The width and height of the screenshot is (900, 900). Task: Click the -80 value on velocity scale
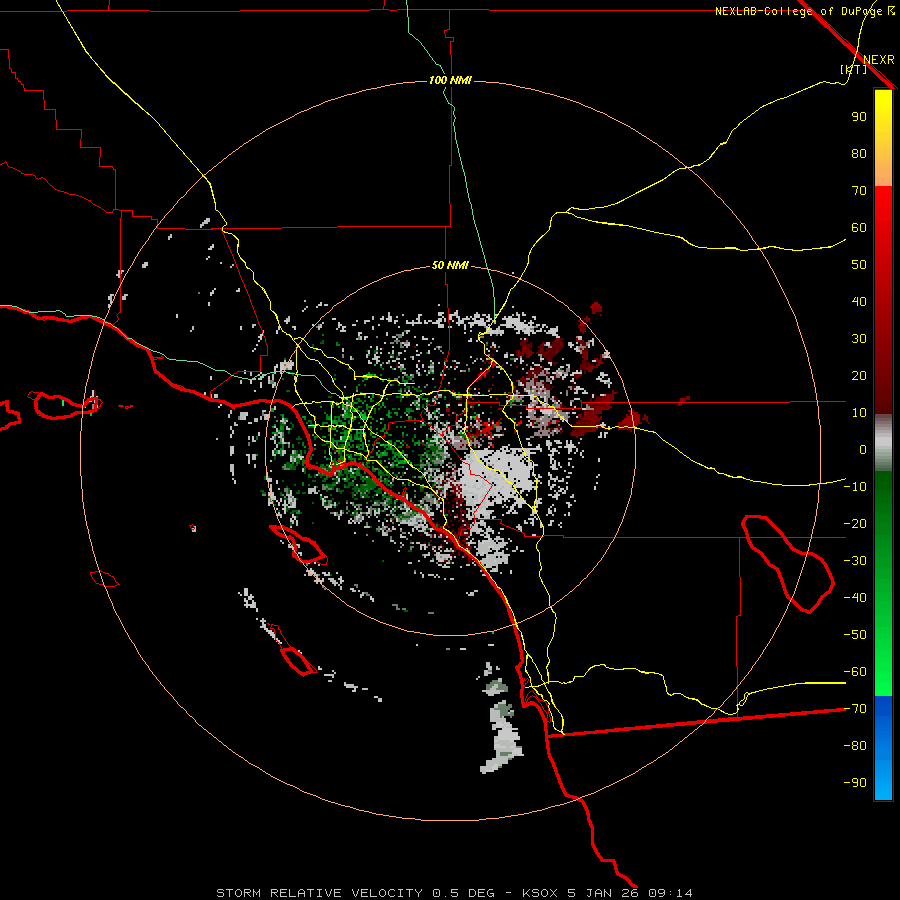pyautogui.click(x=855, y=746)
